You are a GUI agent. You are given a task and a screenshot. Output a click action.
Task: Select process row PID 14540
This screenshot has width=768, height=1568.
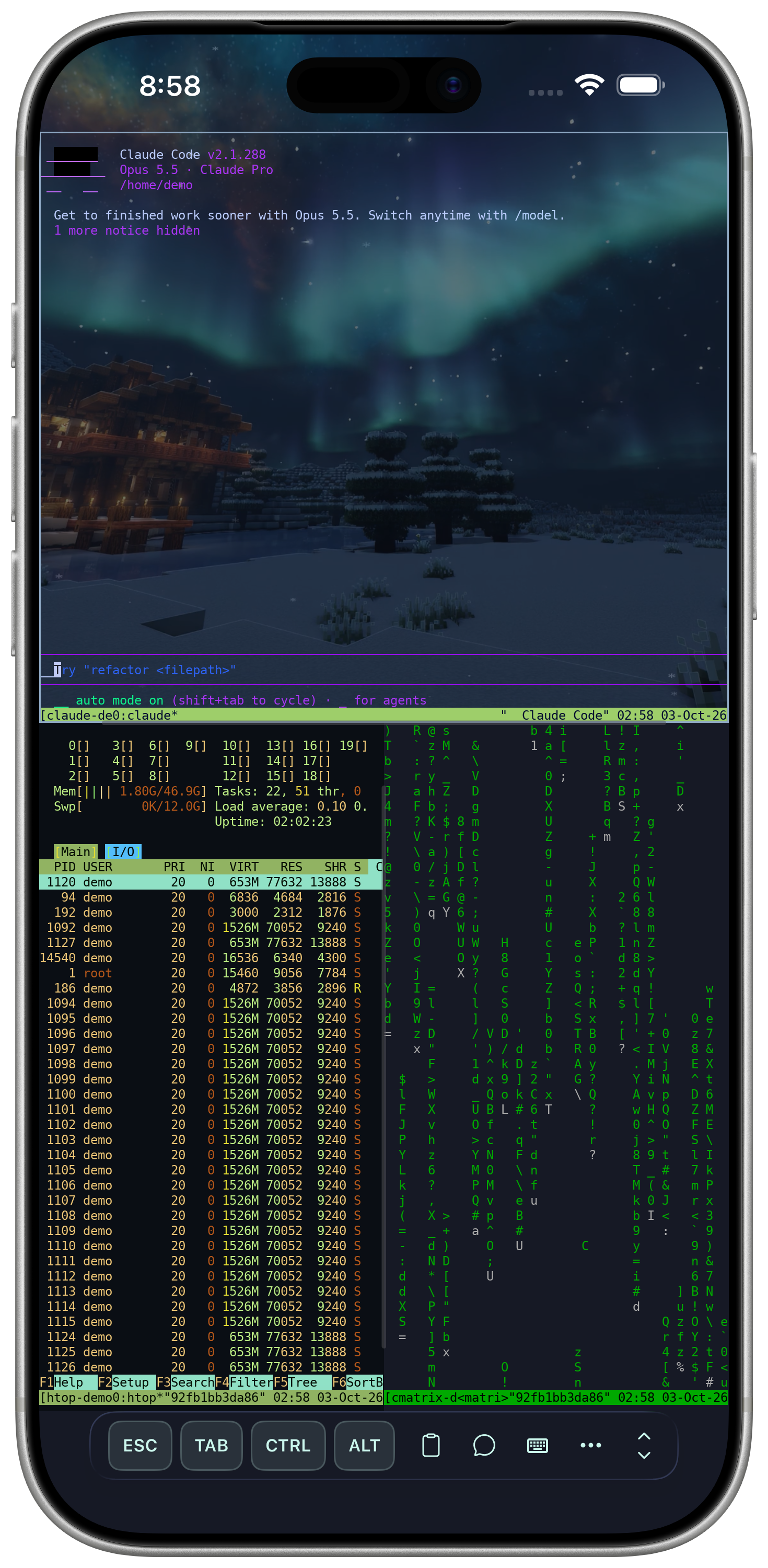click(211, 958)
